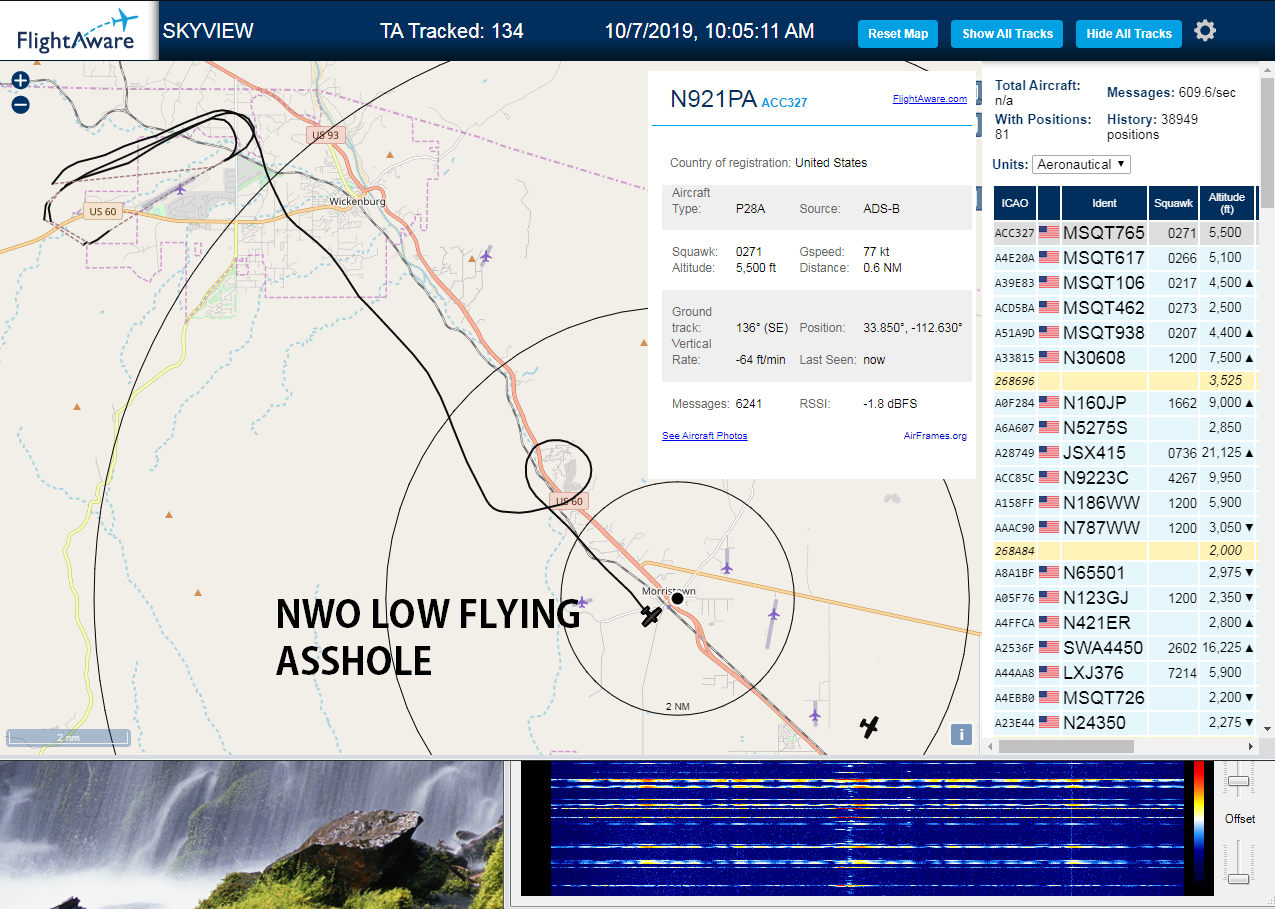Select the MSQT106 aircraft row
The image size is (1275, 909).
point(1124,283)
